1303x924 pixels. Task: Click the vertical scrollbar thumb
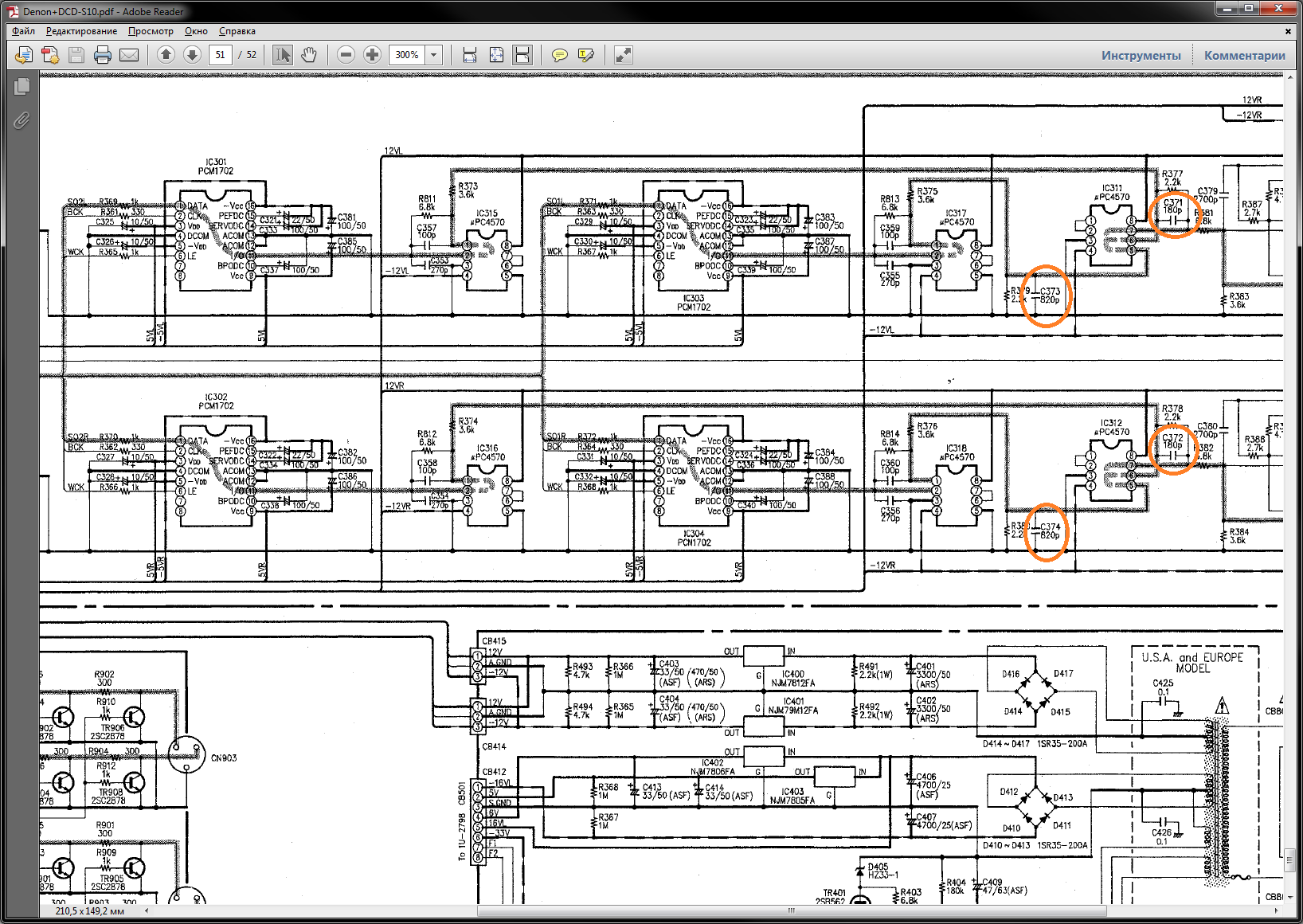click(x=1290, y=861)
